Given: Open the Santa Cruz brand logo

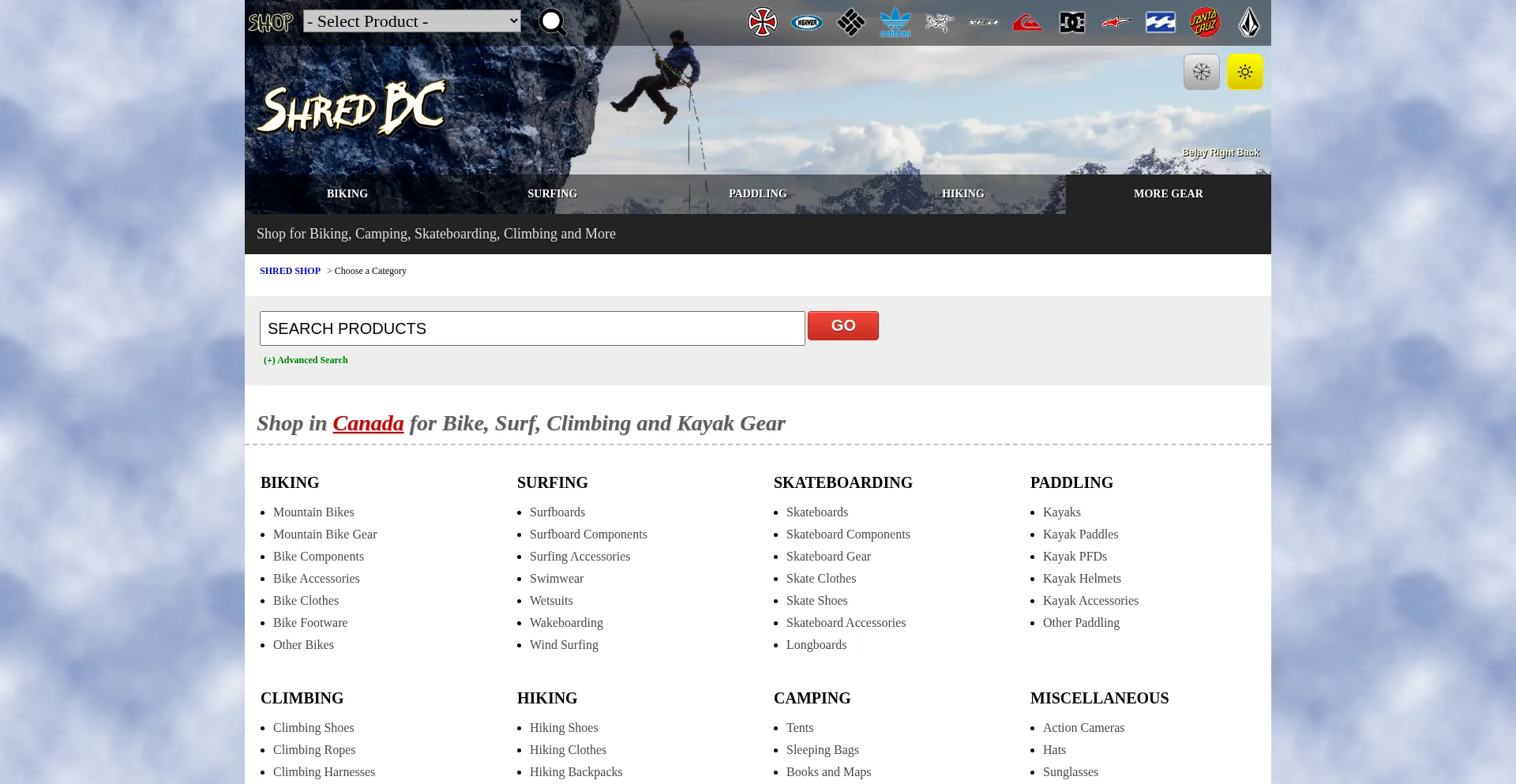Looking at the screenshot, I should tap(1204, 22).
